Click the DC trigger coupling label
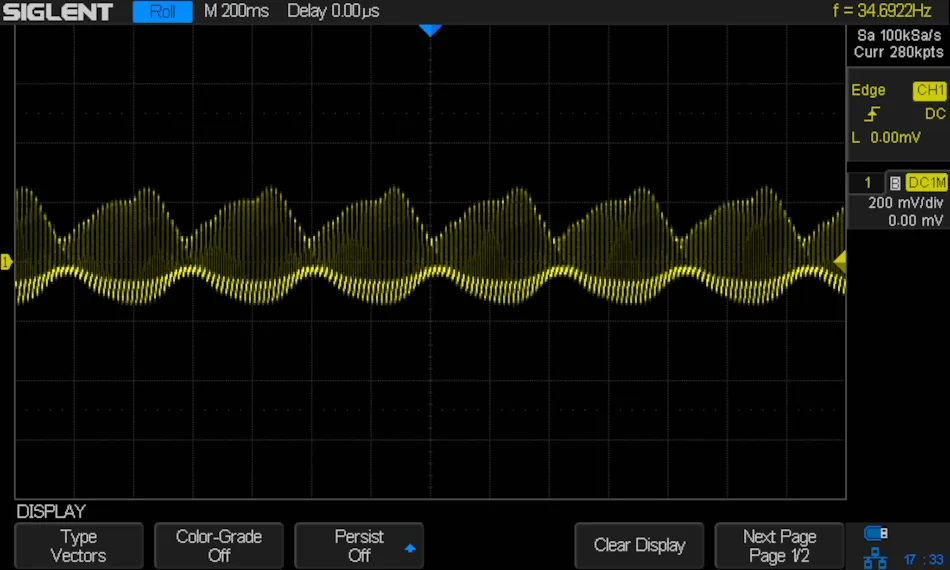950x570 pixels. coord(935,114)
